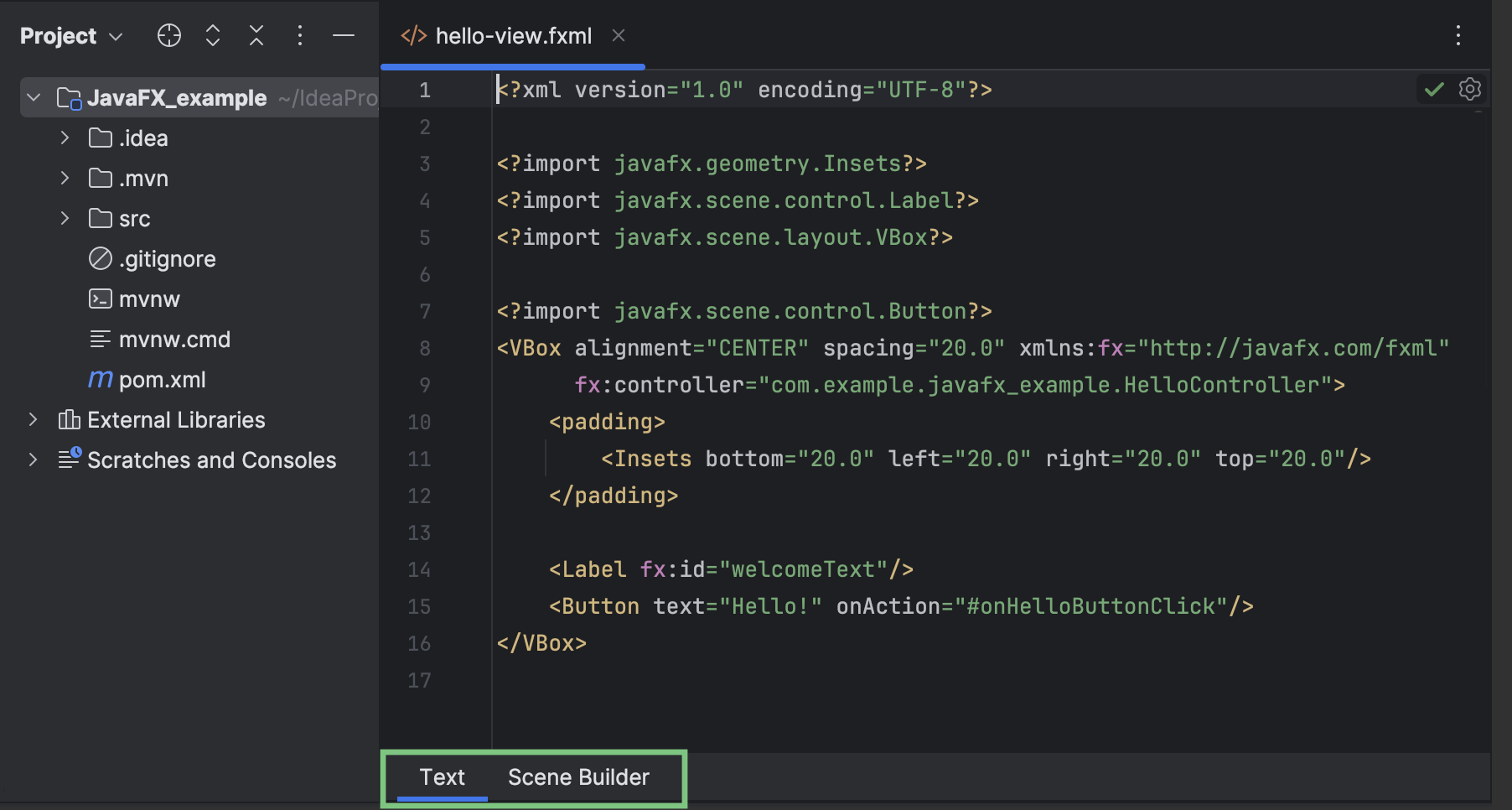The width and height of the screenshot is (1512, 810).
Task: Open the editor highlighting settings gear
Action: click(x=1471, y=89)
